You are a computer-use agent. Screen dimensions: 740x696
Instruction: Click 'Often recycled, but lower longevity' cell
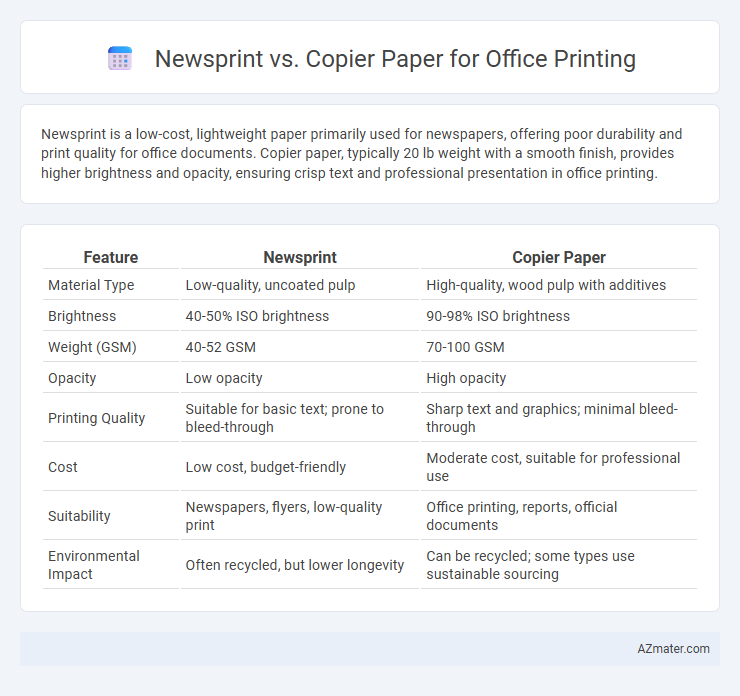pyautogui.click(x=300, y=565)
